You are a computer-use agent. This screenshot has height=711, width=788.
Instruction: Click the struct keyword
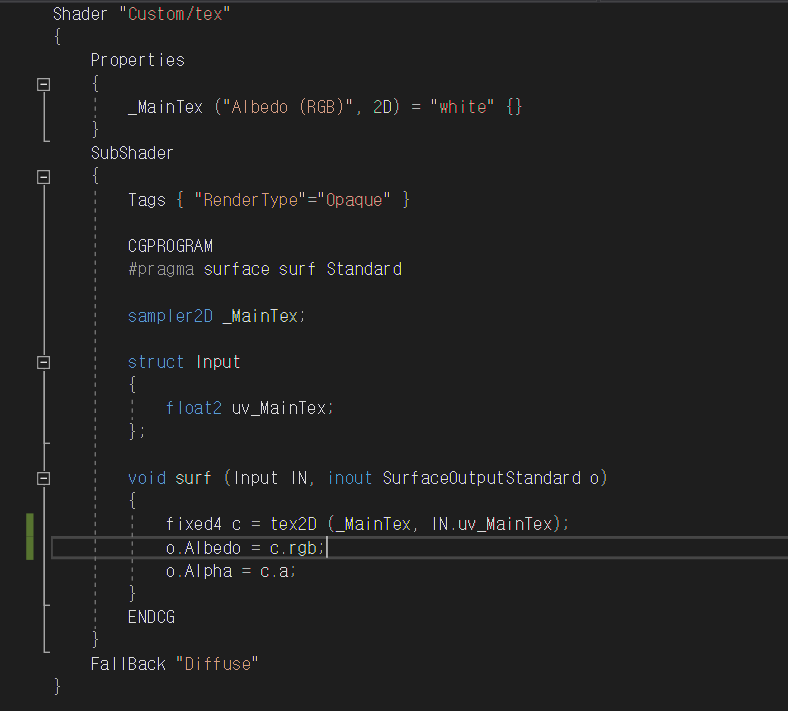click(156, 362)
